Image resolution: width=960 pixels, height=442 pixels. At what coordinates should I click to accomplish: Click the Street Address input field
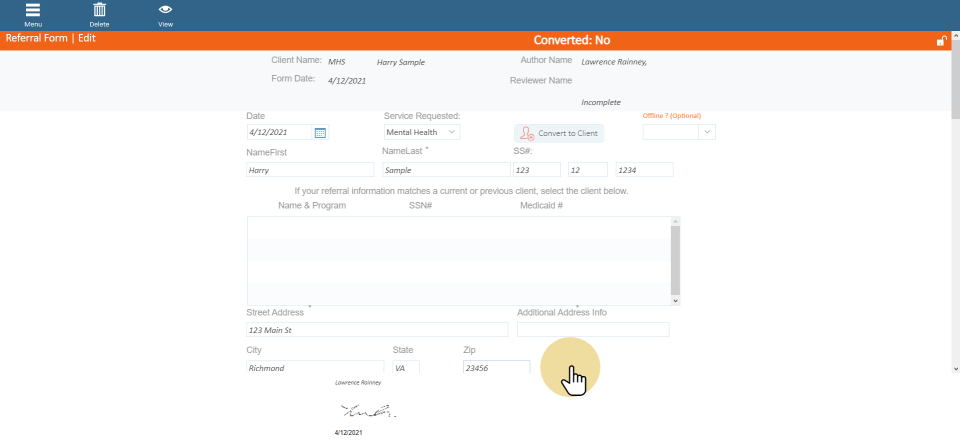pos(377,330)
